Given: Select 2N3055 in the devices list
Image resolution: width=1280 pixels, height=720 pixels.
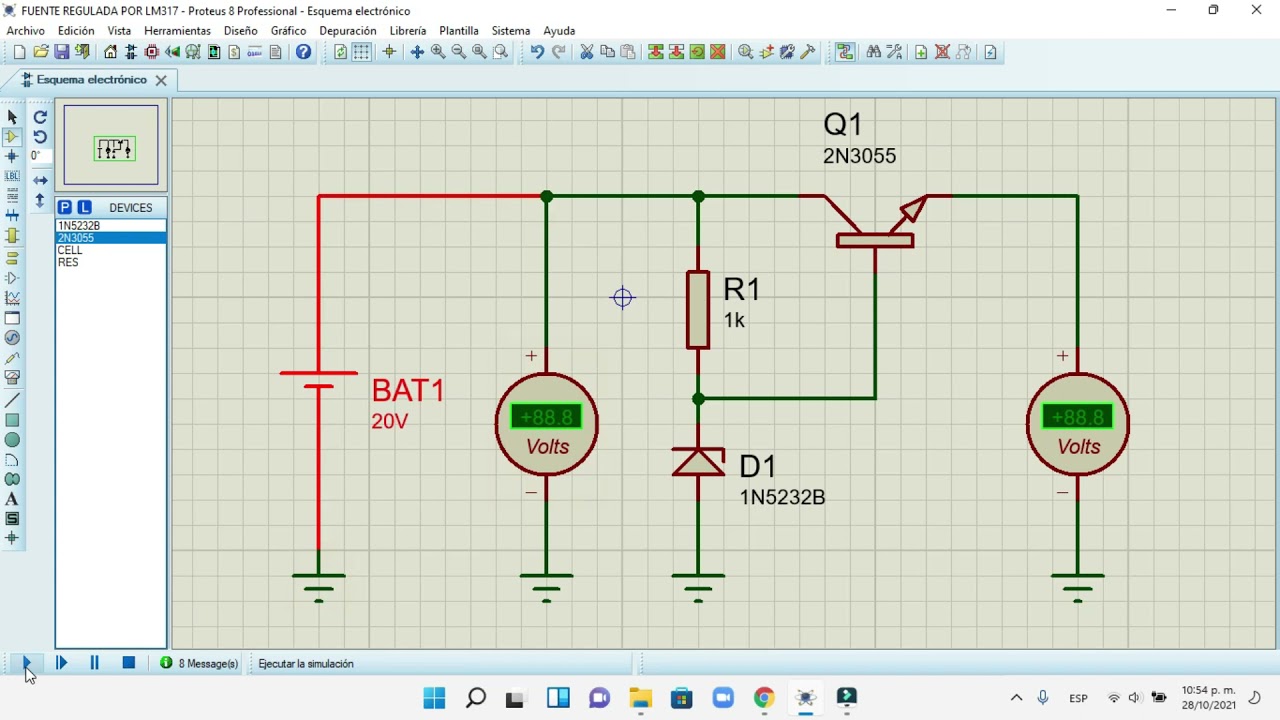Looking at the screenshot, I should tap(111, 238).
